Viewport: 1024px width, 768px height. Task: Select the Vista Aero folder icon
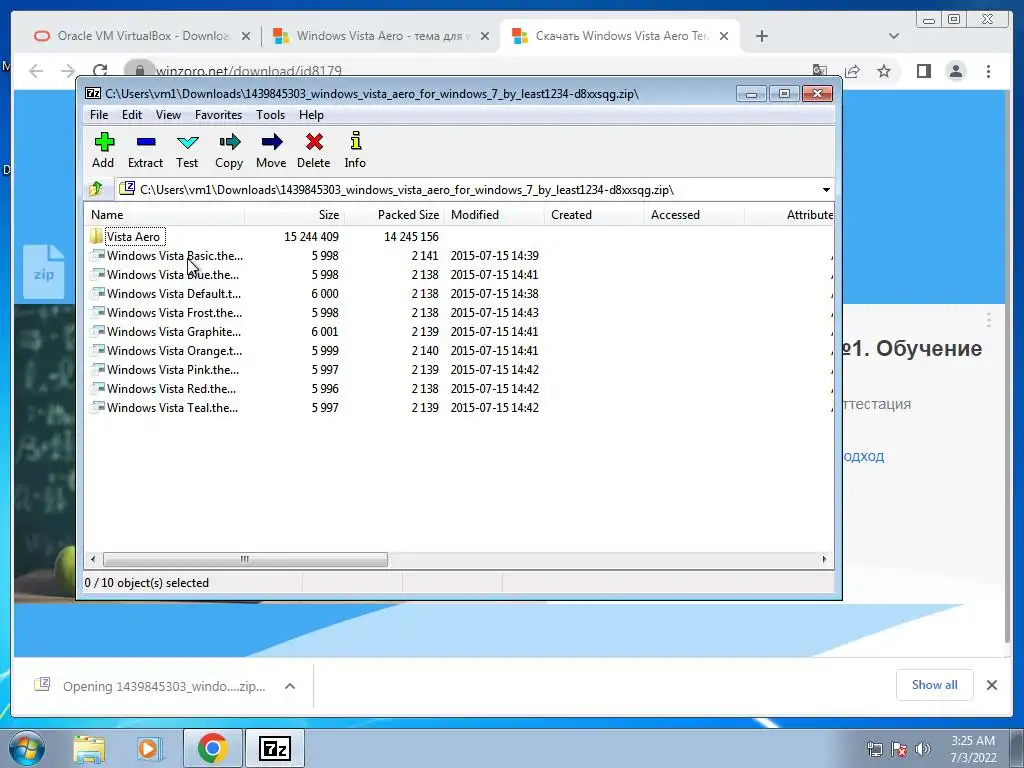[97, 236]
